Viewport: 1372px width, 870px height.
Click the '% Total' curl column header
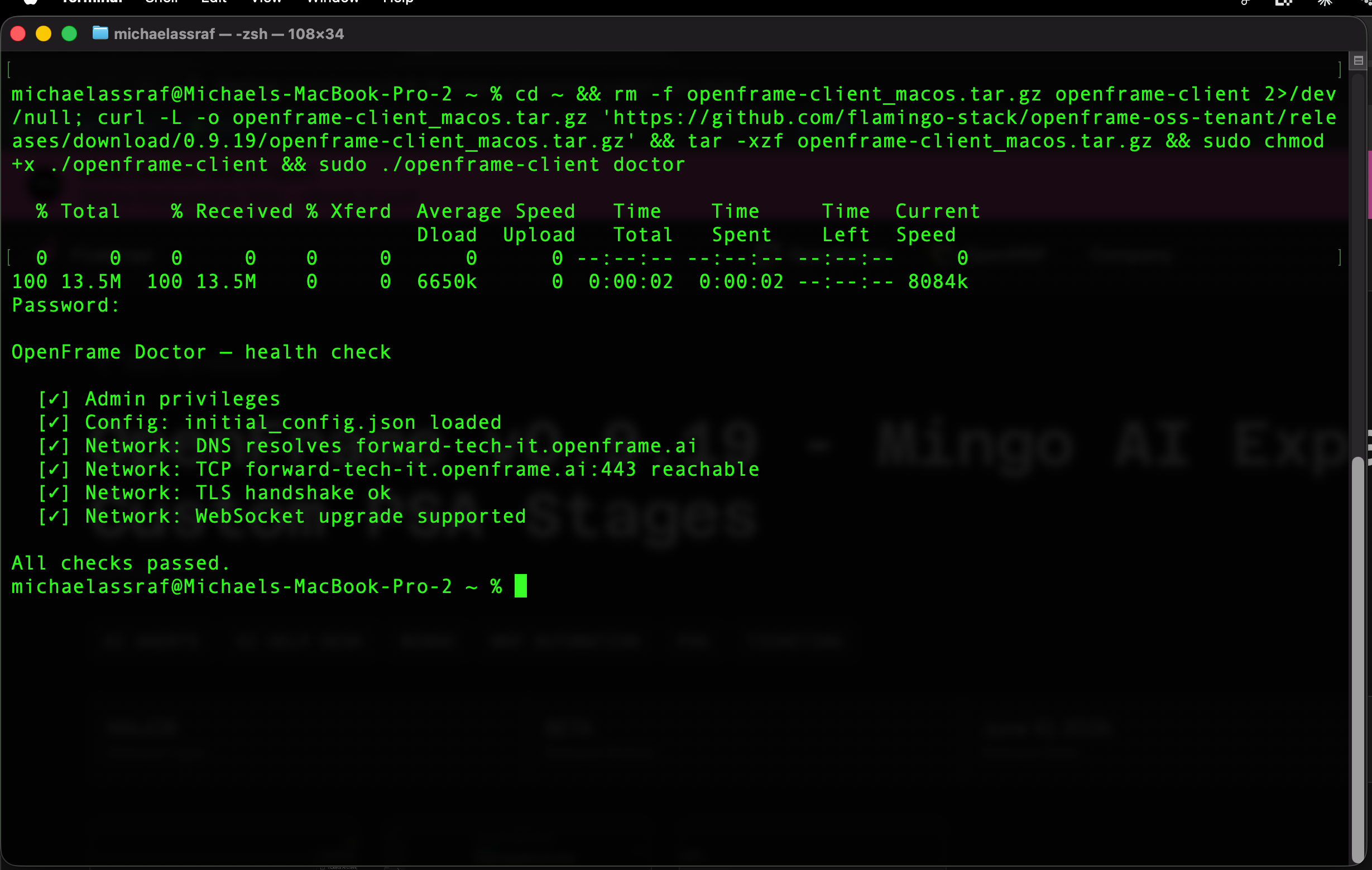(78, 211)
